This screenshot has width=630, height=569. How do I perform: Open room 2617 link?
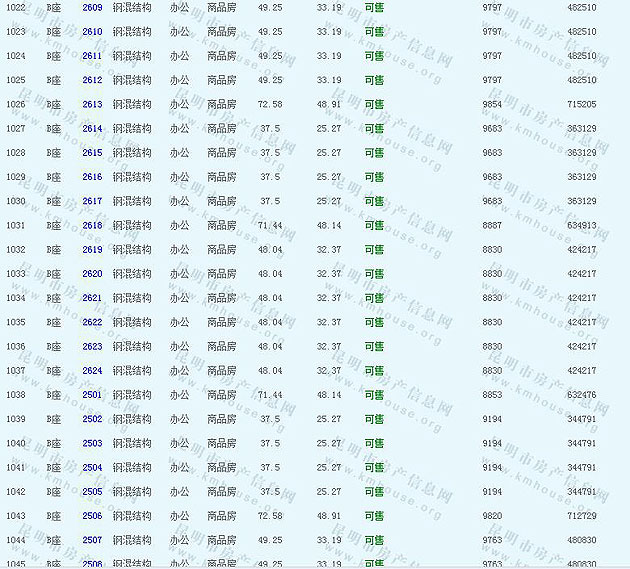(92, 201)
